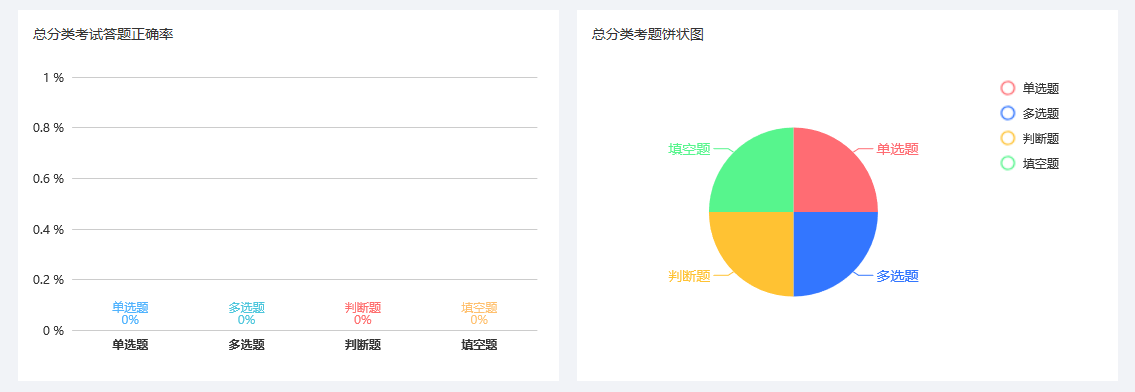Toggle 填空题 legend circle icon
Viewport: 1135px width, 392px height.
coord(1008,163)
